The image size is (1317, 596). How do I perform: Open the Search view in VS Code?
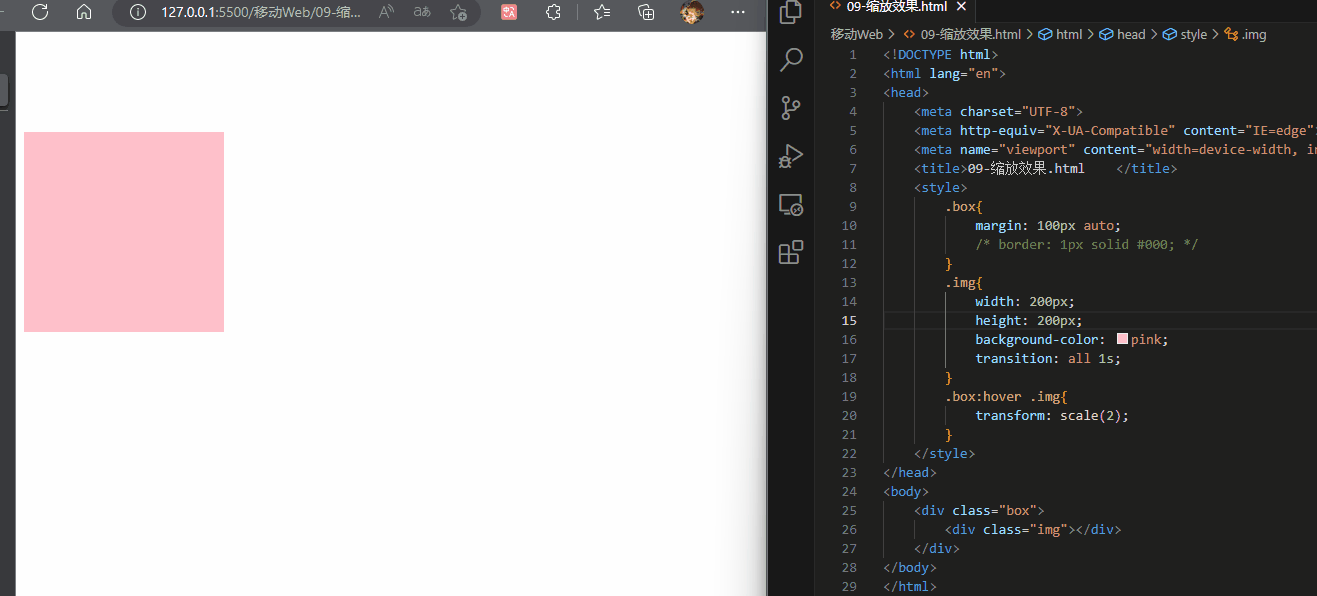coord(791,60)
